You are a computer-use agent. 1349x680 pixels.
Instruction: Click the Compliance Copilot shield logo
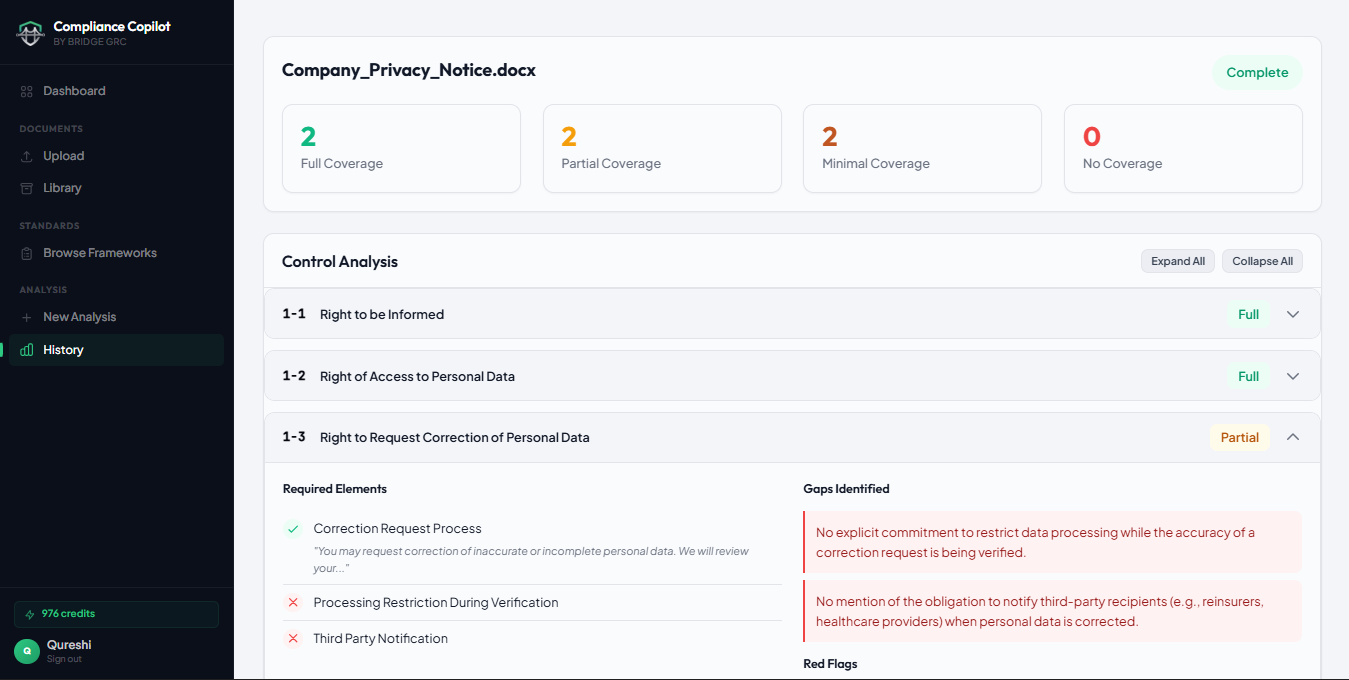(30, 31)
